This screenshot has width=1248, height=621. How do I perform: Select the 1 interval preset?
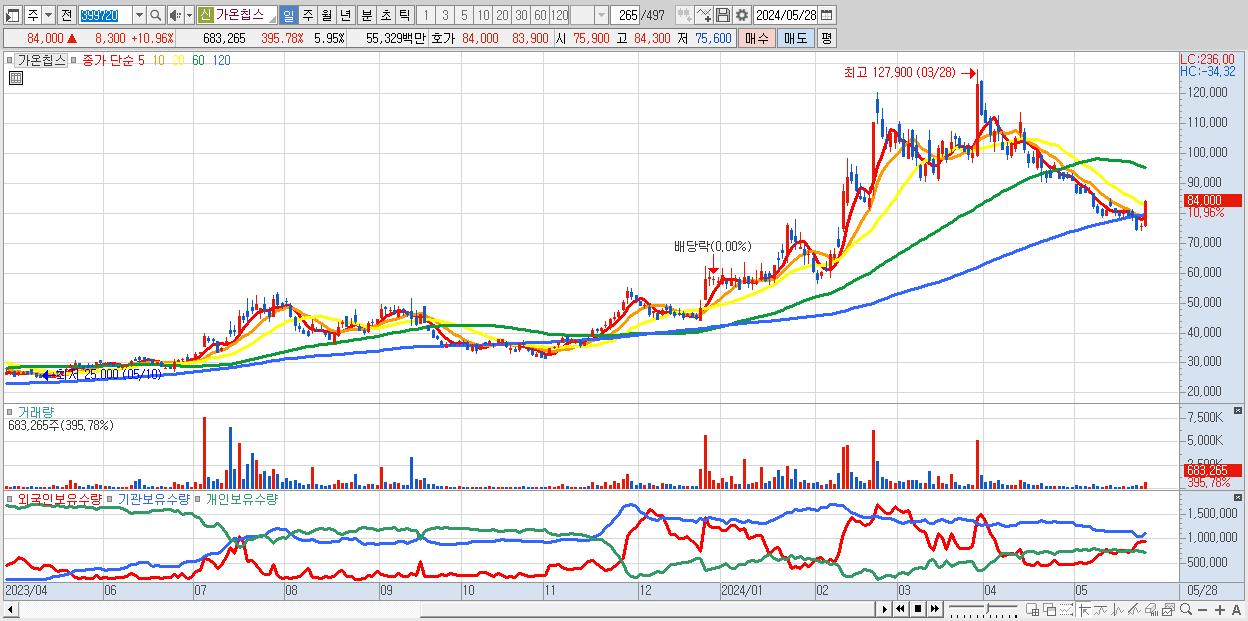tap(425, 15)
